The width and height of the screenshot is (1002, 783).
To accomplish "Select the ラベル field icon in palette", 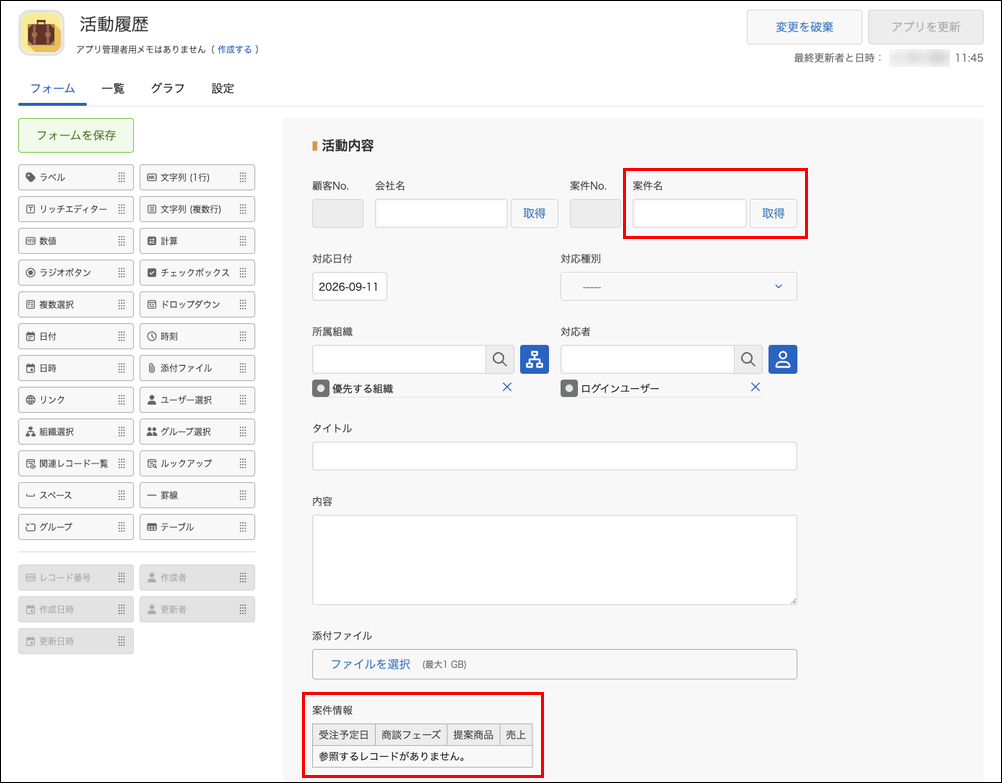I will 30,177.
